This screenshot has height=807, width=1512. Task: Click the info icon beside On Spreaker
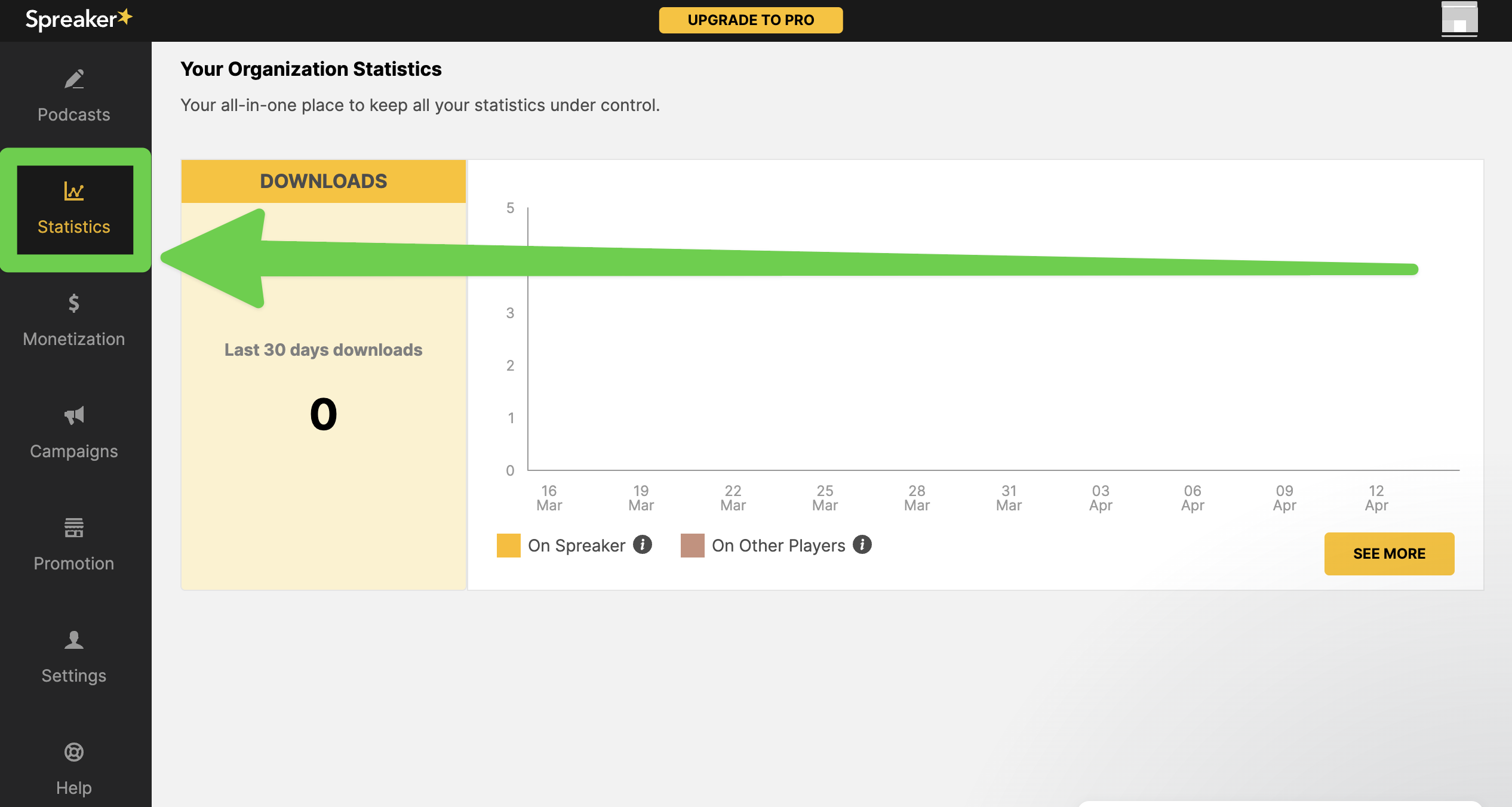[643, 544]
